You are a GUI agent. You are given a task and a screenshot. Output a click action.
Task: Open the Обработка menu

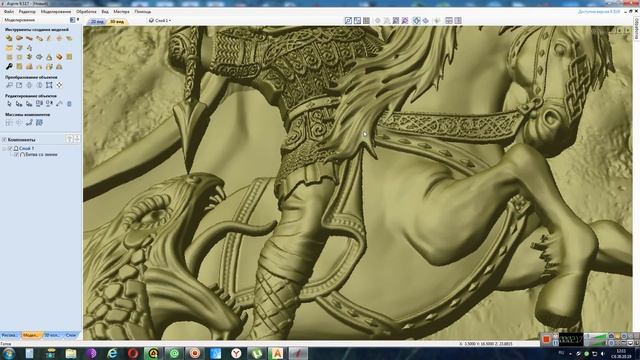86,12
